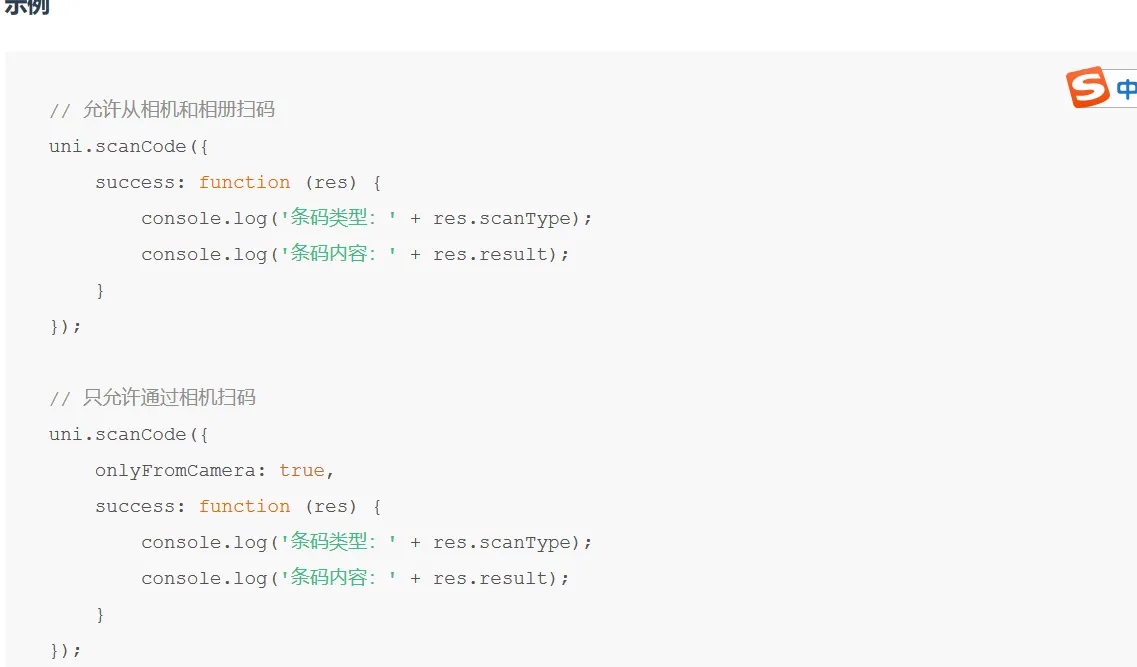Image resolution: width=1137 pixels, height=667 pixels.
Task: Click res.result in the first example
Action: pyautogui.click(x=491, y=254)
